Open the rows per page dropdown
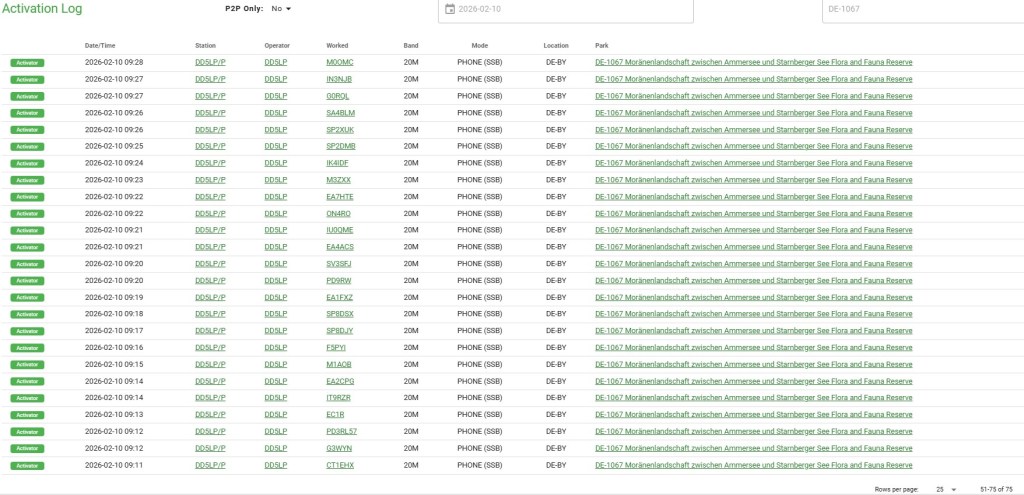 point(946,489)
